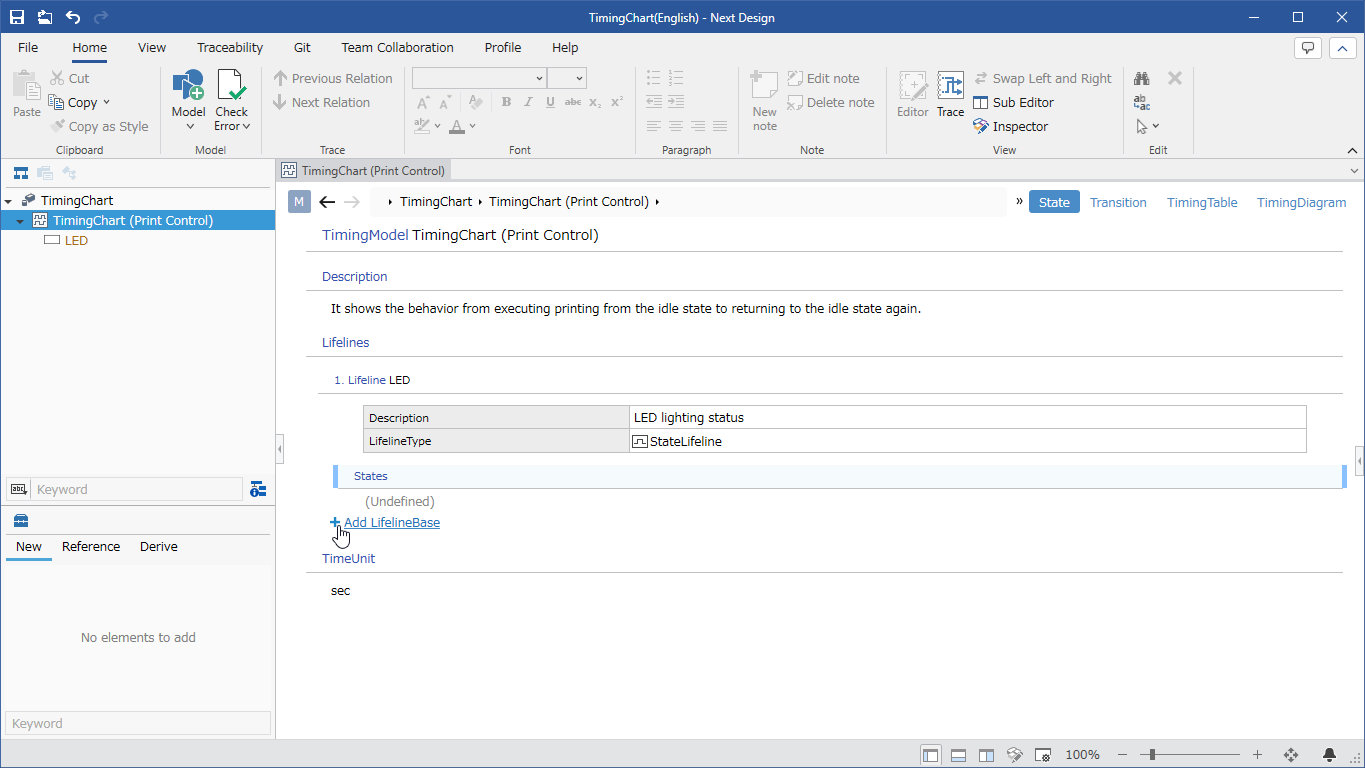Viewport: 1365px width, 768px height.
Task: Click the fit-to-page arrows icon in status bar
Action: 1291,755
